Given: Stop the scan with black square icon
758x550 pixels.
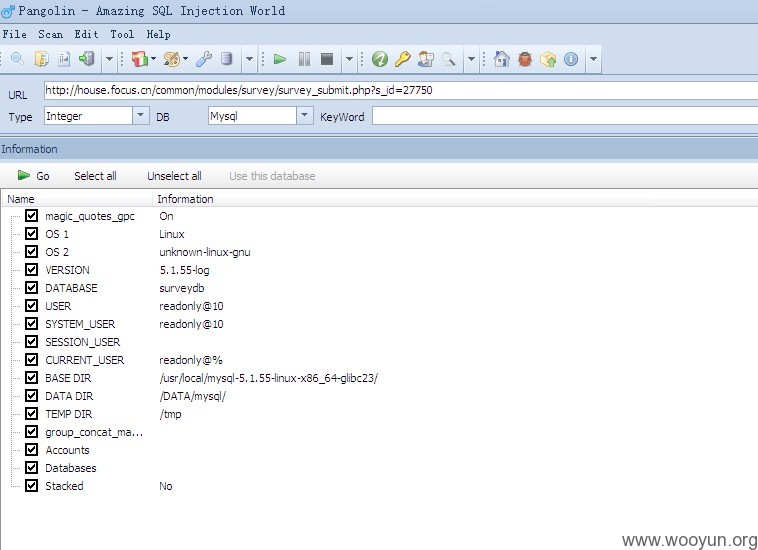Looking at the screenshot, I should (x=327, y=59).
